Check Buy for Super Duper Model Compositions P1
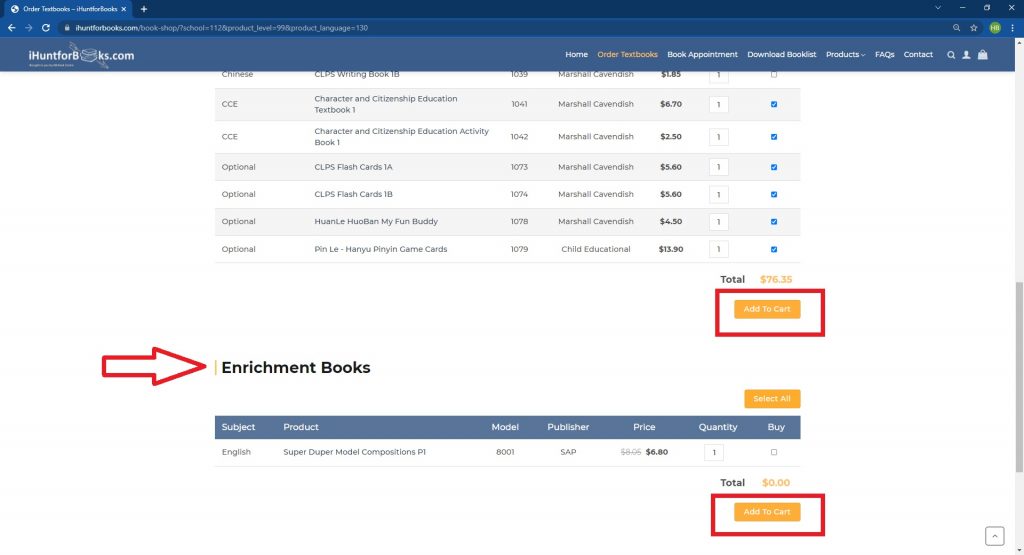The width and height of the screenshot is (1024, 555). click(x=774, y=452)
